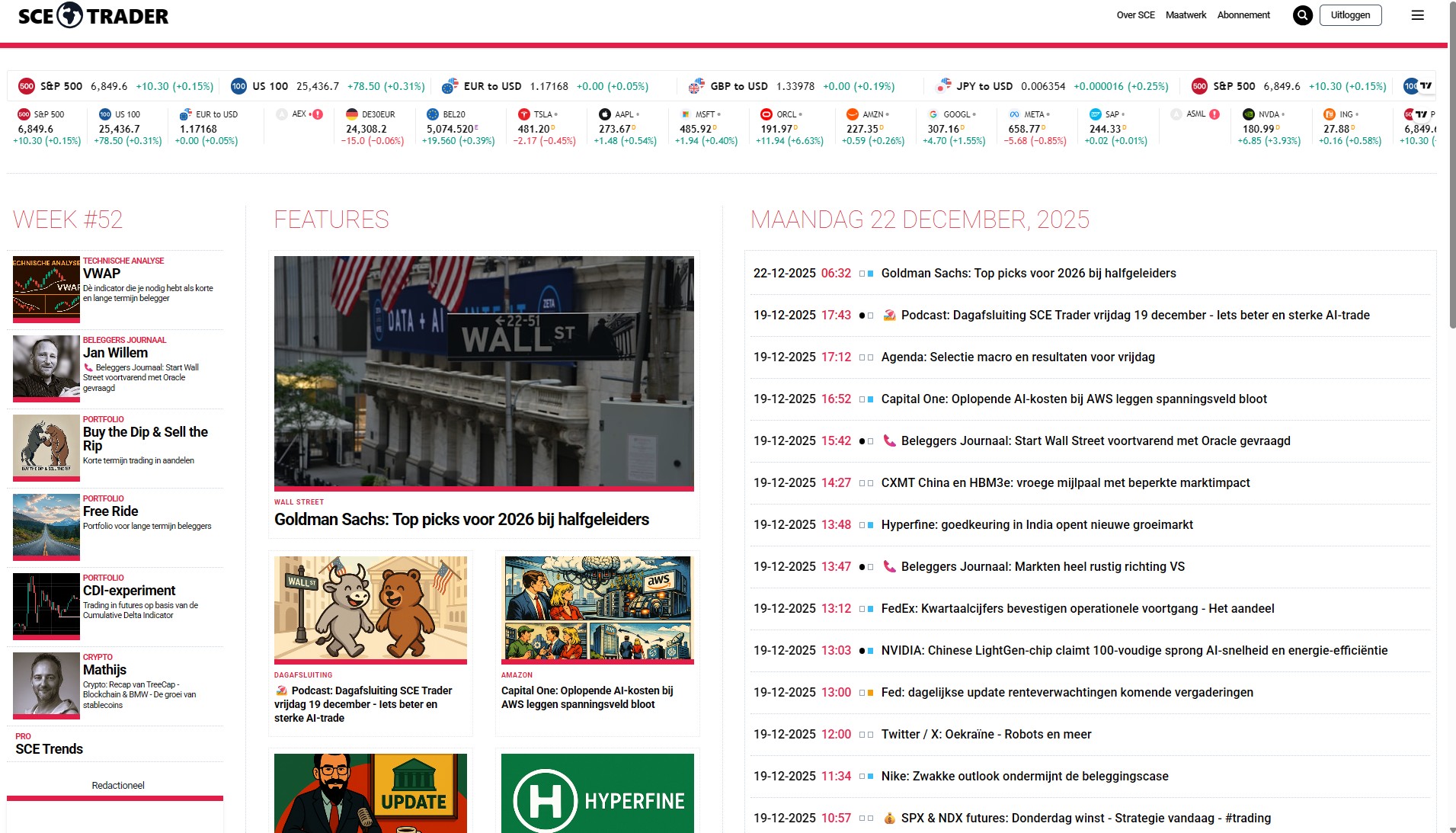Select the Microsoft MSFT logo icon

686,114
